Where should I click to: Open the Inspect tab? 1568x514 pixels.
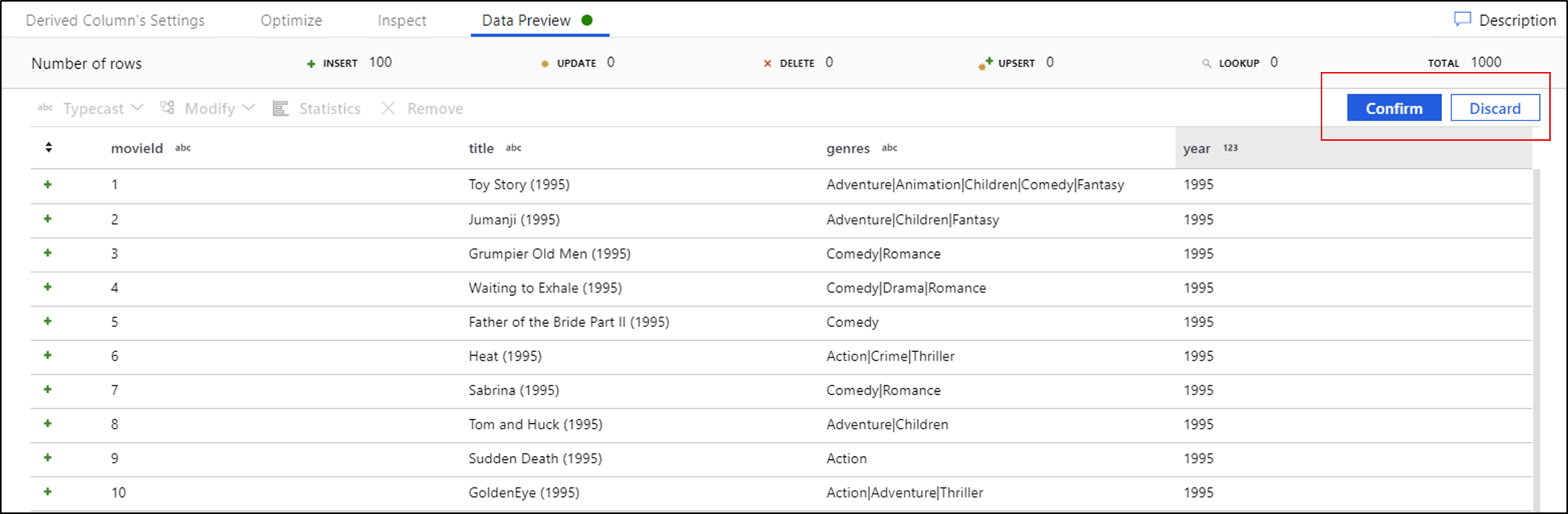[401, 20]
